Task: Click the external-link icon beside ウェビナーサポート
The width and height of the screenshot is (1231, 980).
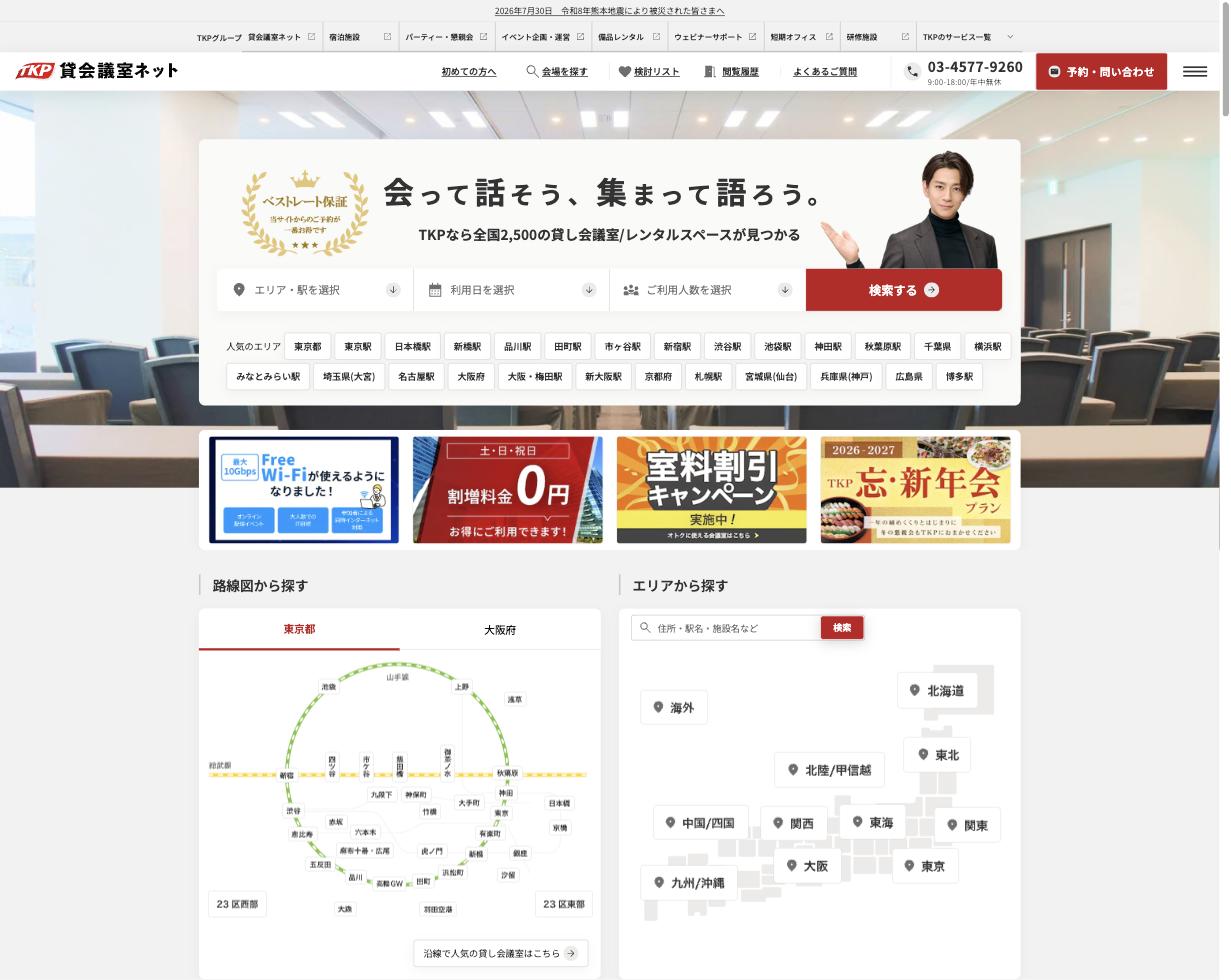Action: click(752, 37)
